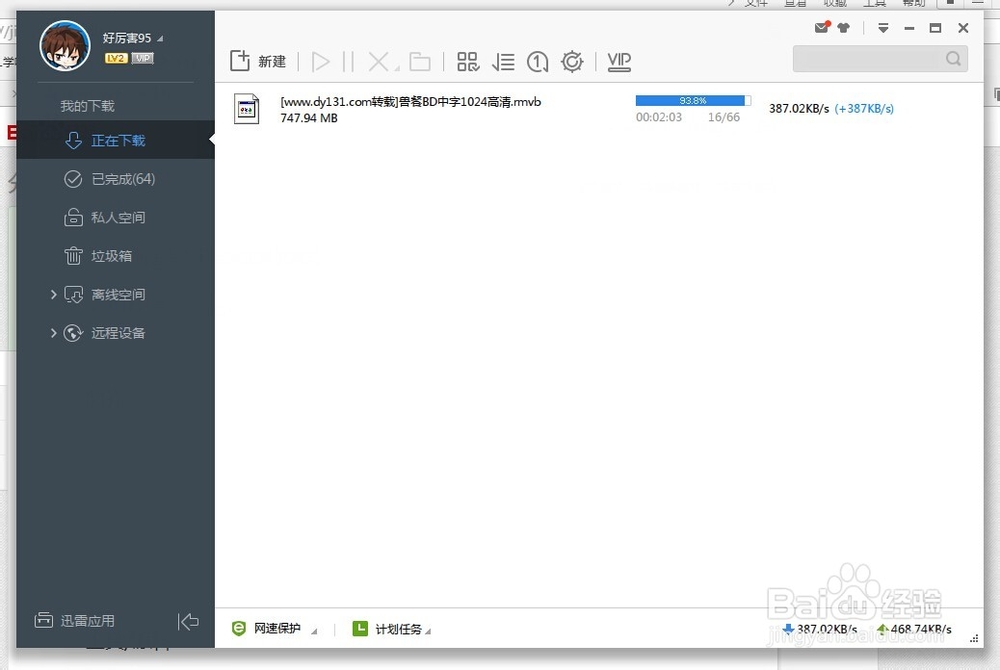1000x670 pixels.
Task: Pause the download with pause icon
Action: [348, 62]
